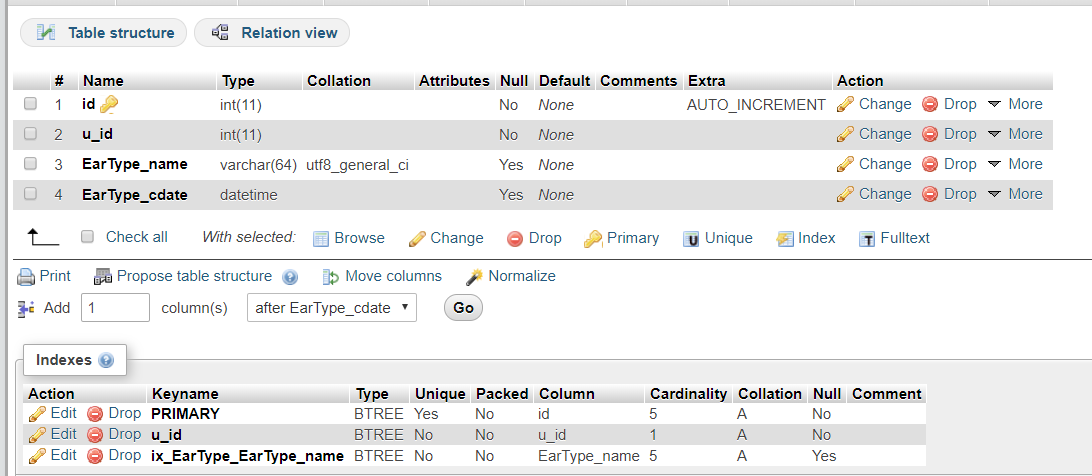1092x476 pixels.
Task: Open the 'after EarType_cdate' position dropdown
Action: (x=332, y=307)
